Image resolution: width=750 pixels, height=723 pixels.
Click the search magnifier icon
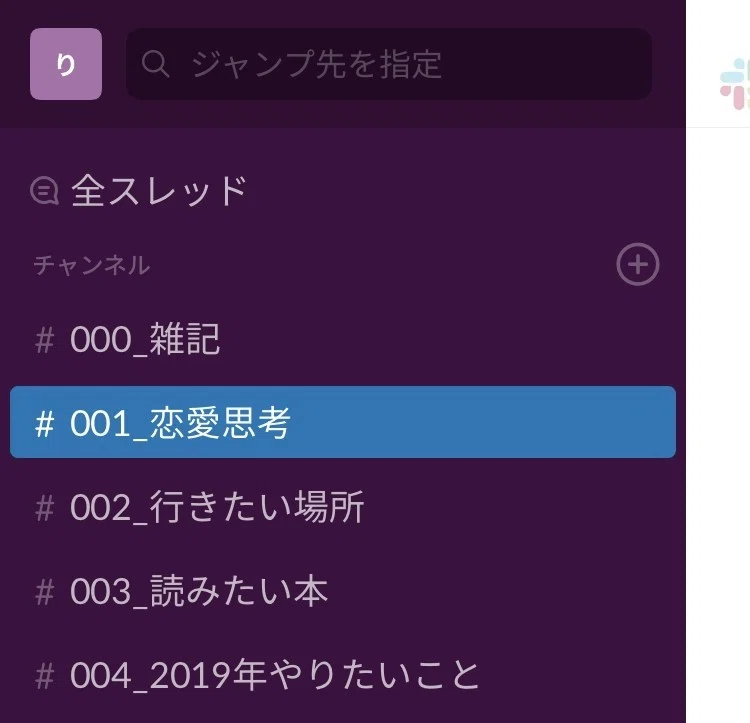[155, 64]
